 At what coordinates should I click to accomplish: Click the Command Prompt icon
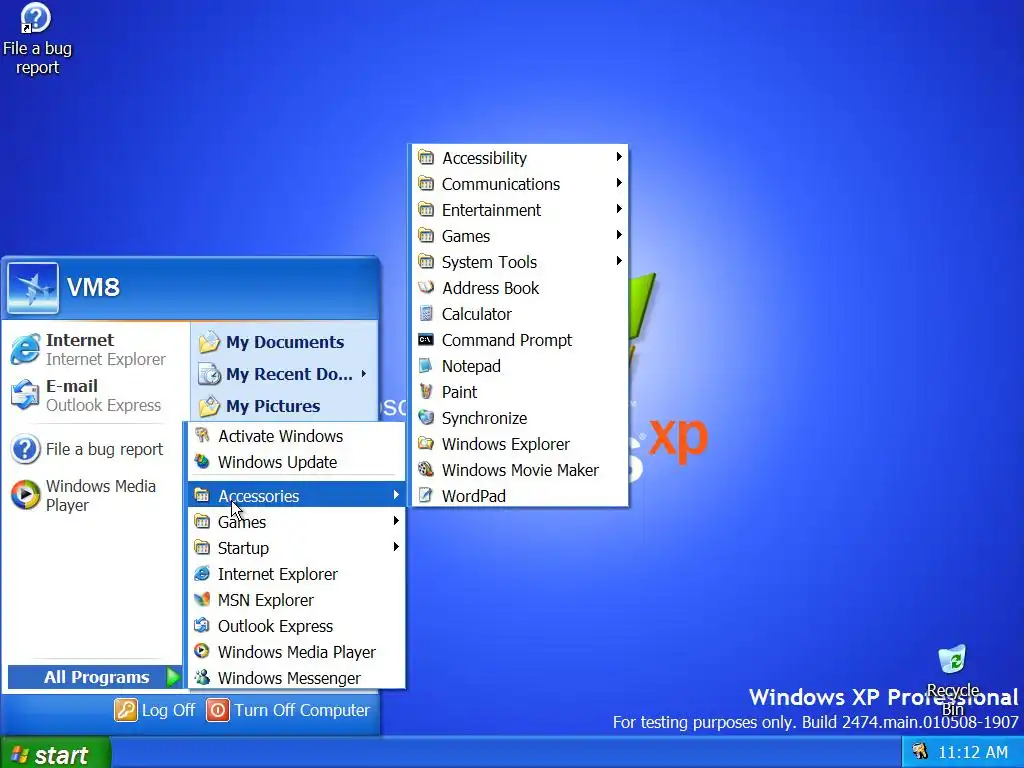click(x=426, y=340)
